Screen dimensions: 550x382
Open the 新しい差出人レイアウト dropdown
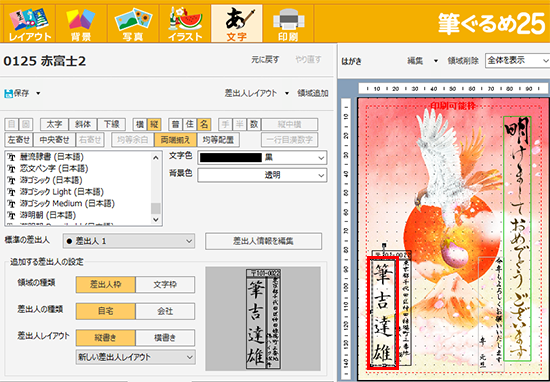coord(135,357)
